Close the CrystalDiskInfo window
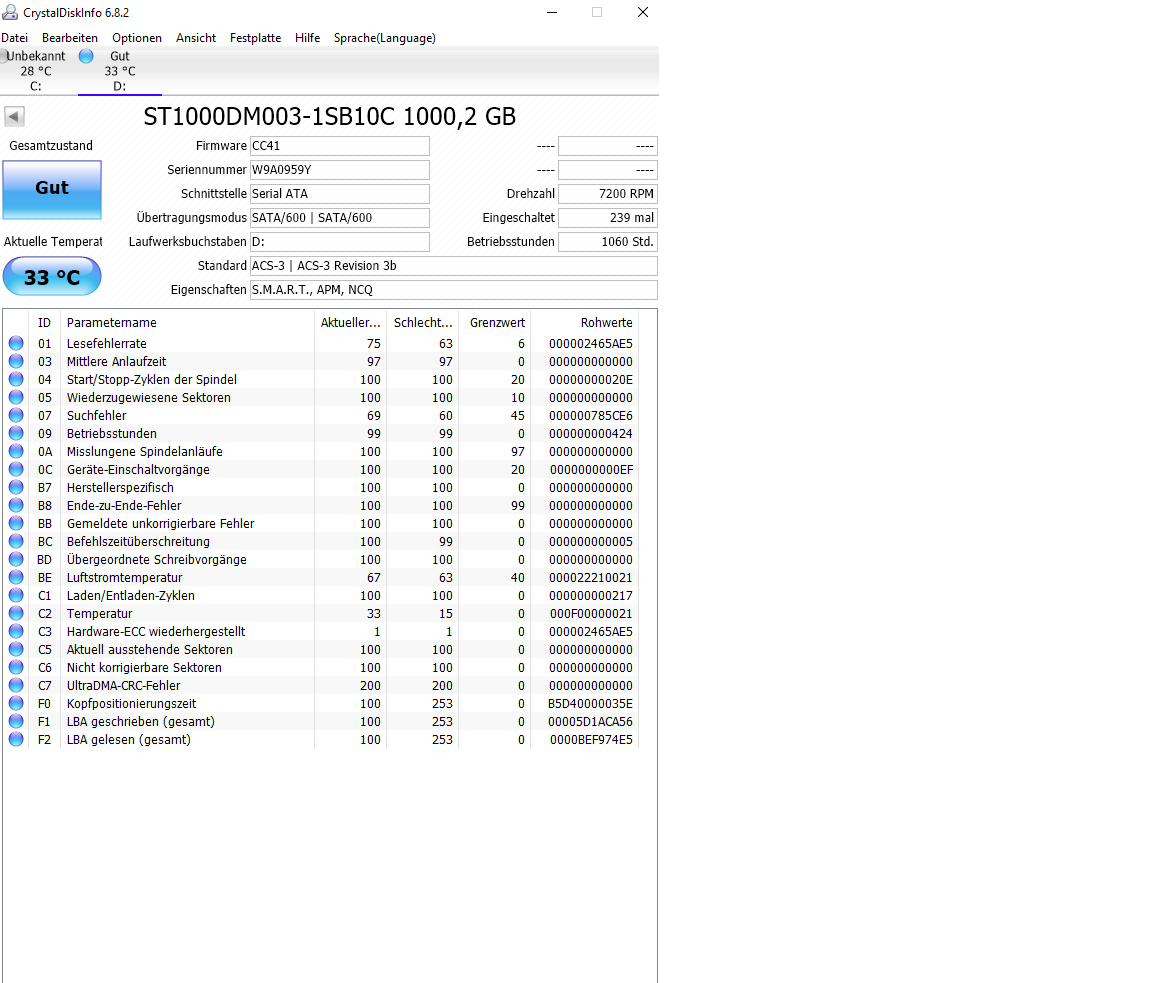The image size is (1152, 983). [x=643, y=12]
